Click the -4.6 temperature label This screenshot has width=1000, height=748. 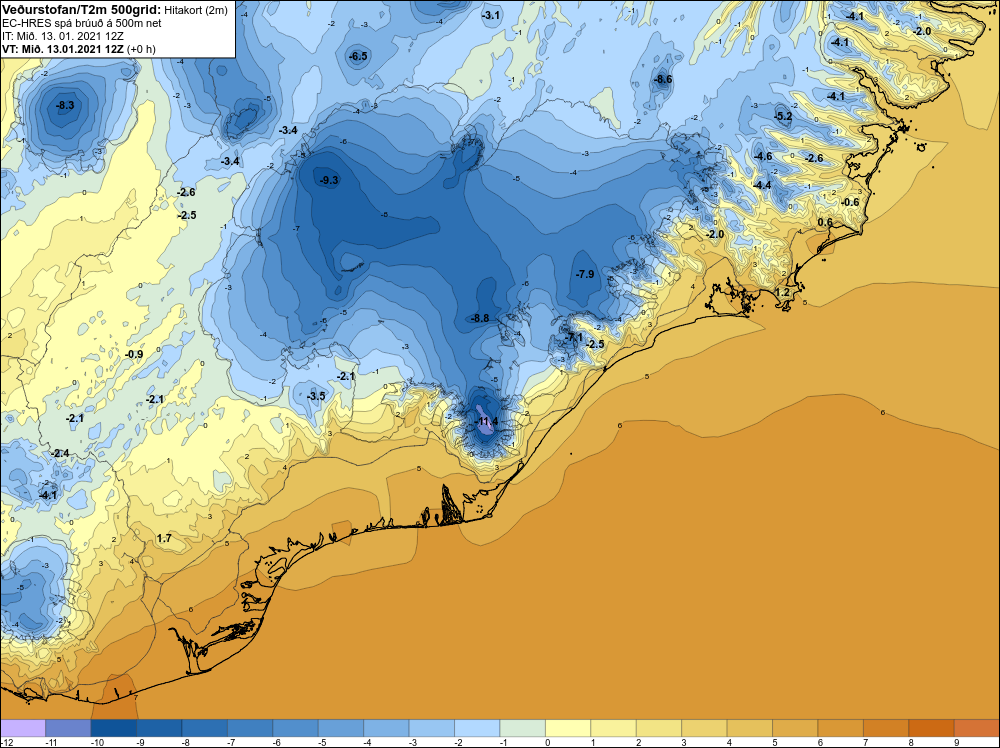[x=763, y=156]
